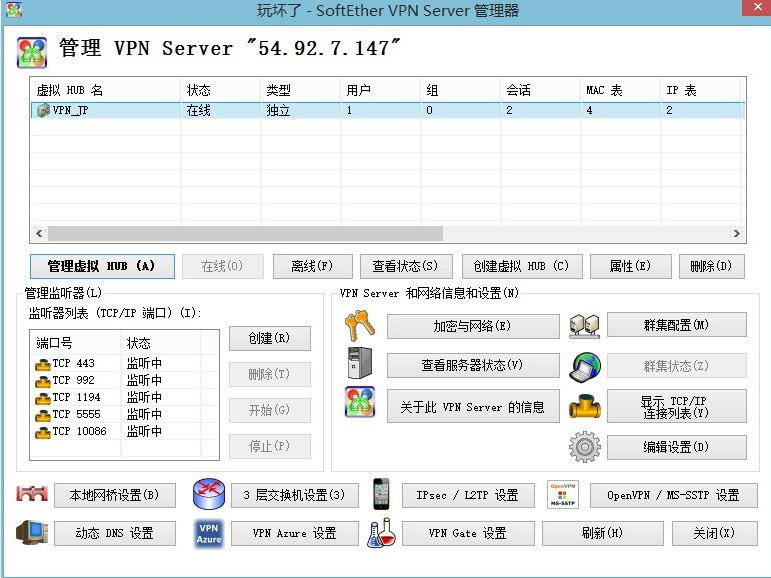This screenshot has height=578, width=771.
Task: Click the router icon beside 3 层交换机设置
Action: point(209,494)
